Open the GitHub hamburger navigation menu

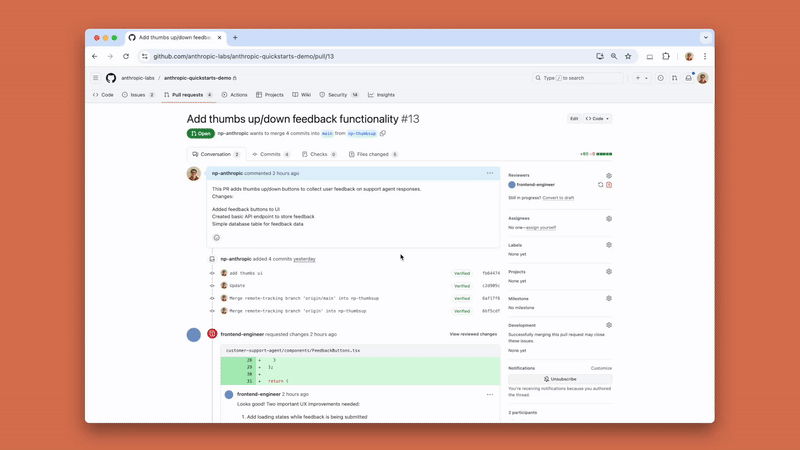coord(95,78)
